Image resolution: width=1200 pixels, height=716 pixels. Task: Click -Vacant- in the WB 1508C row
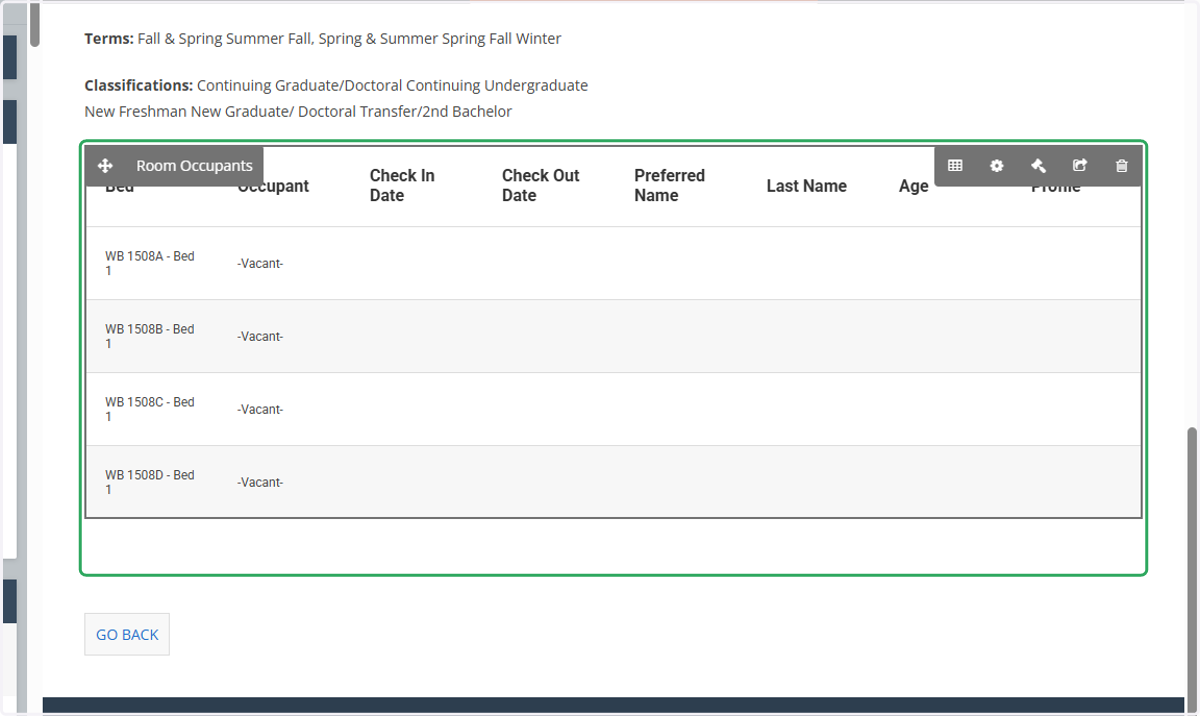pos(260,409)
